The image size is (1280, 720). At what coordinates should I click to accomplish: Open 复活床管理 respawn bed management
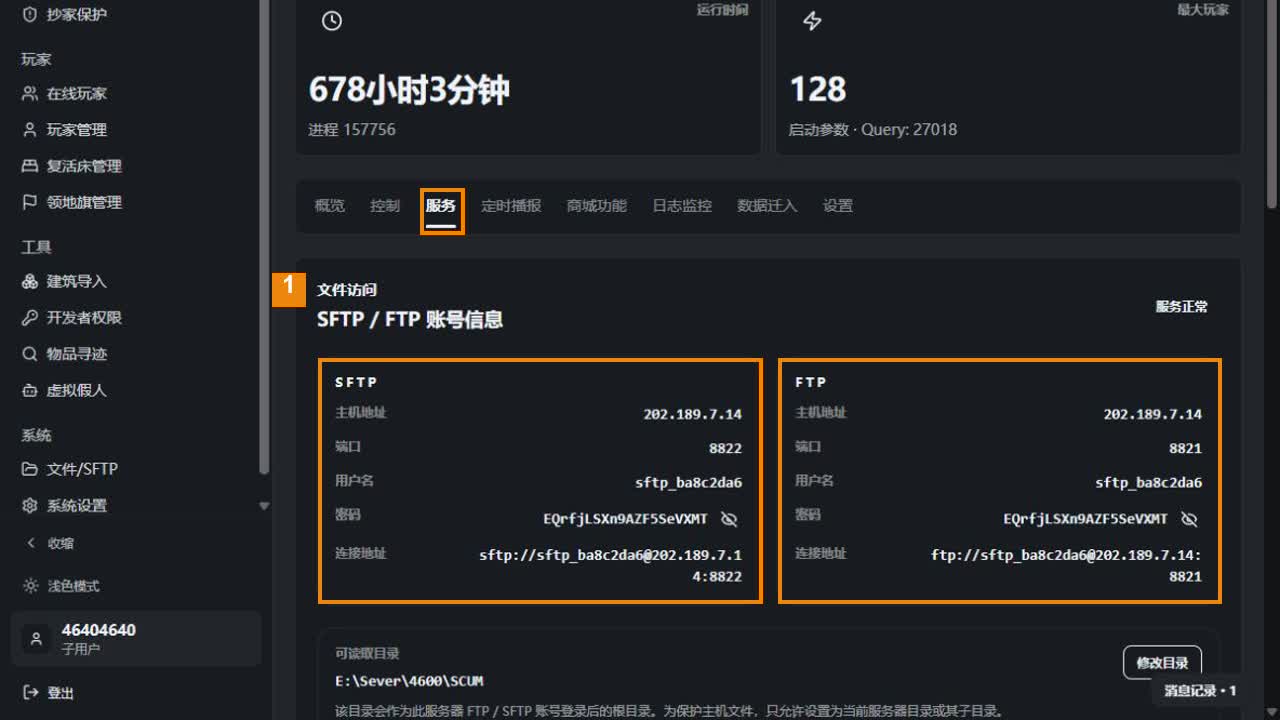(72, 166)
